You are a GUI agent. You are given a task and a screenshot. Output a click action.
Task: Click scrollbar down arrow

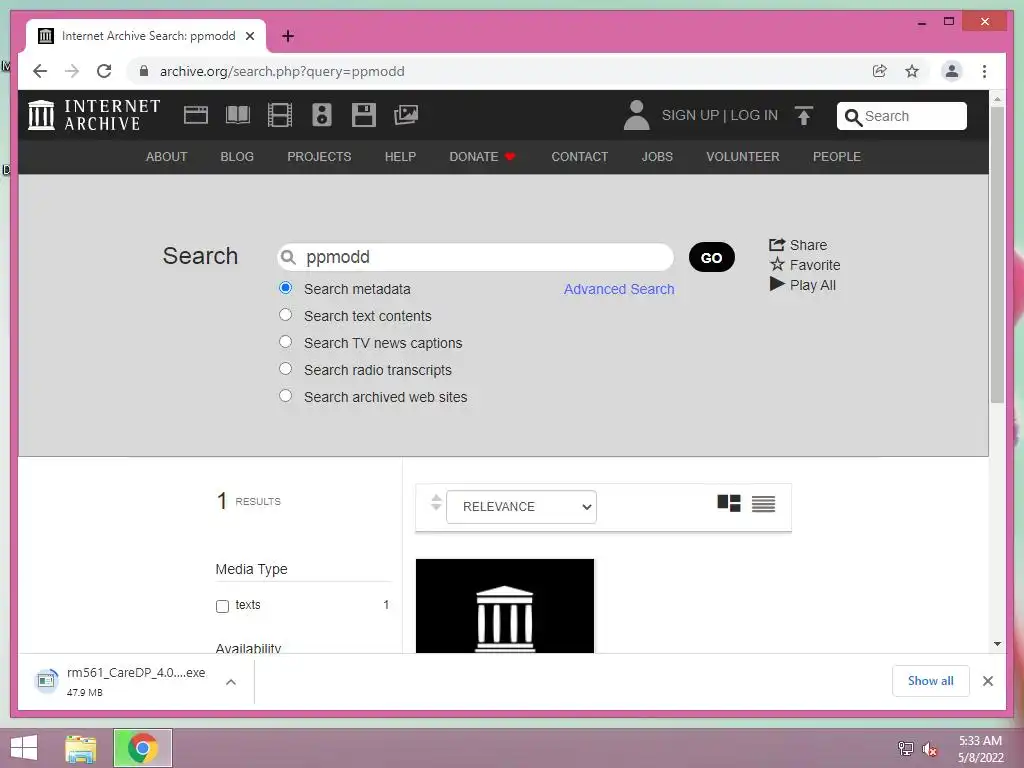pos(997,644)
